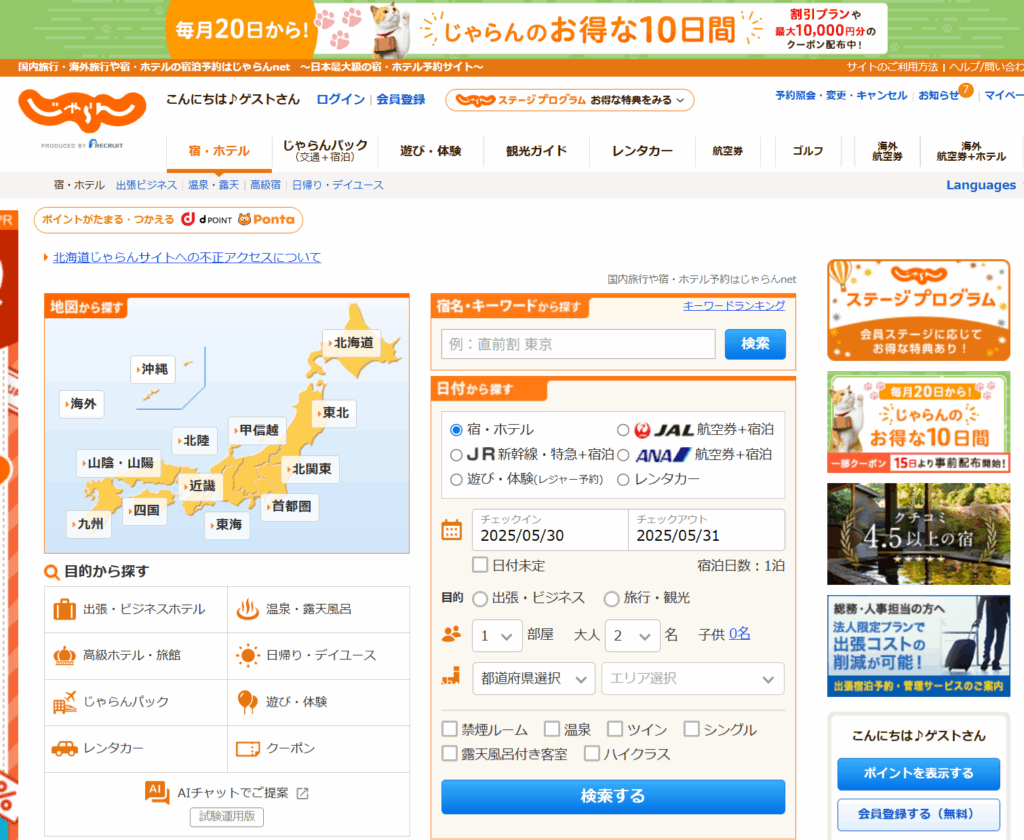
Task: Click the day-use sun icon
Action: click(x=248, y=655)
